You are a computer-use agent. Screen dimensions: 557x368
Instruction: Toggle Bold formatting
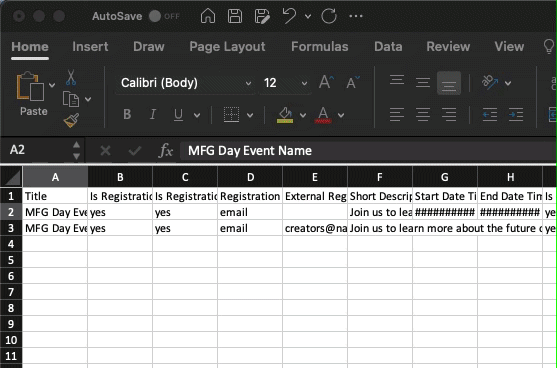(127, 115)
